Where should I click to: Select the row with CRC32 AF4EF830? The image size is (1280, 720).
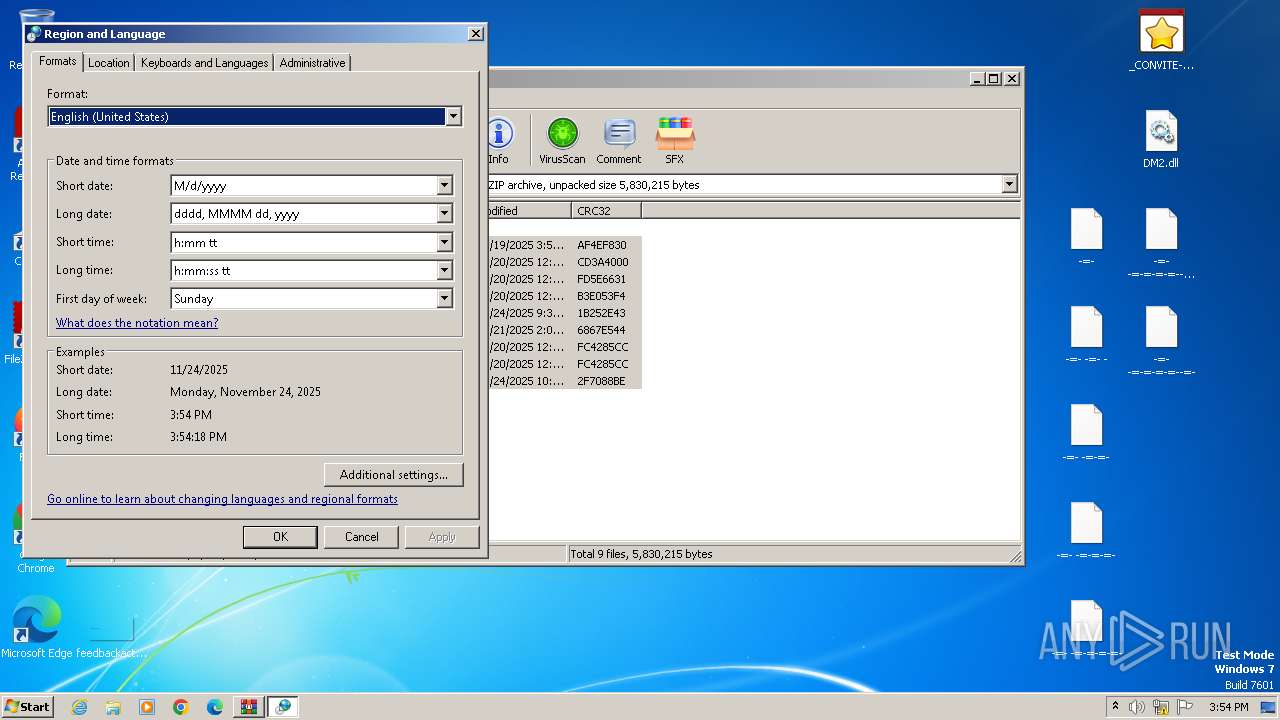(x=564, y=245)
